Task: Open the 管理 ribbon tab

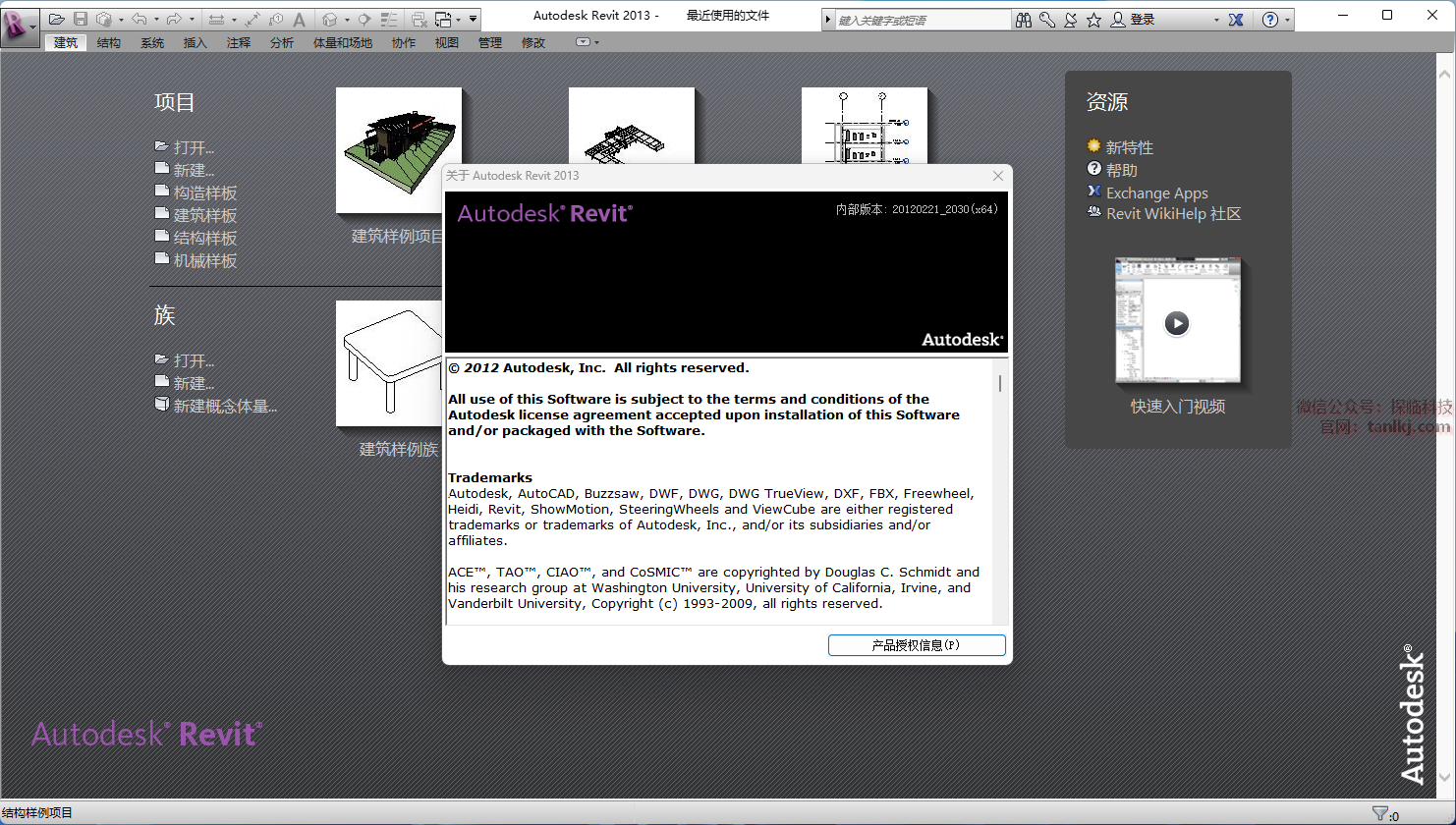Action: click(490, 43)
